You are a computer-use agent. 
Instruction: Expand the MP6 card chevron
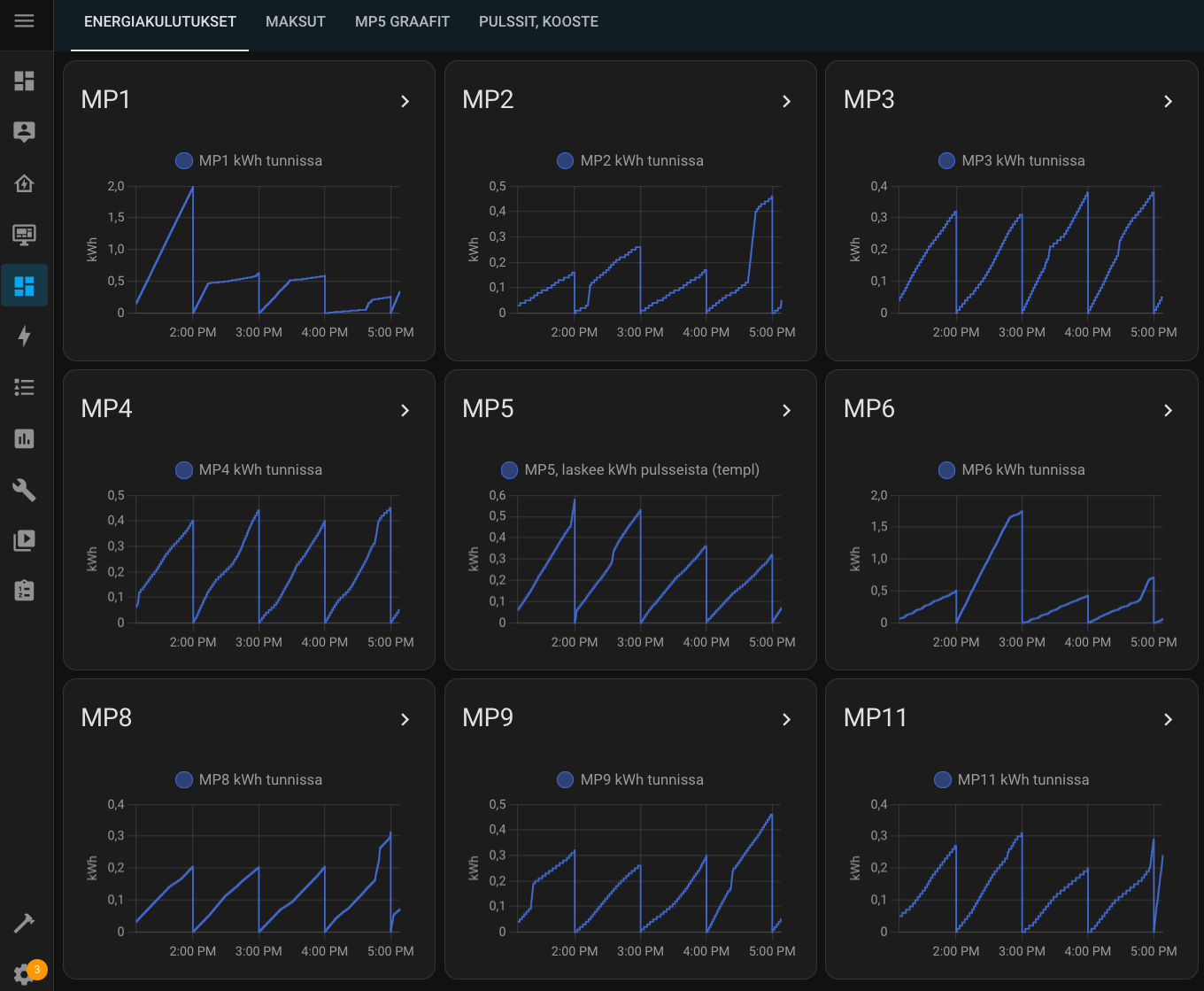tap(1169, 410)
